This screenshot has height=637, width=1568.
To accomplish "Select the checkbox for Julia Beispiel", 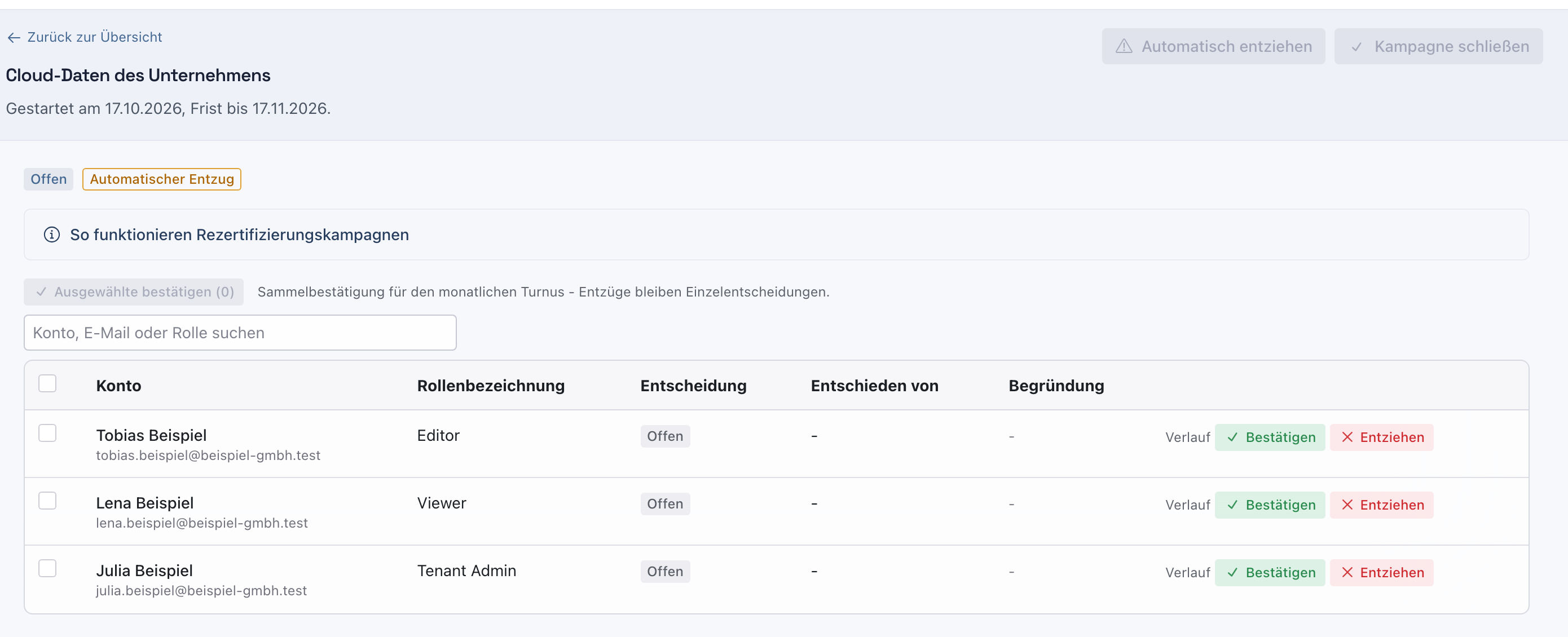I will click(x=47, y=568).
